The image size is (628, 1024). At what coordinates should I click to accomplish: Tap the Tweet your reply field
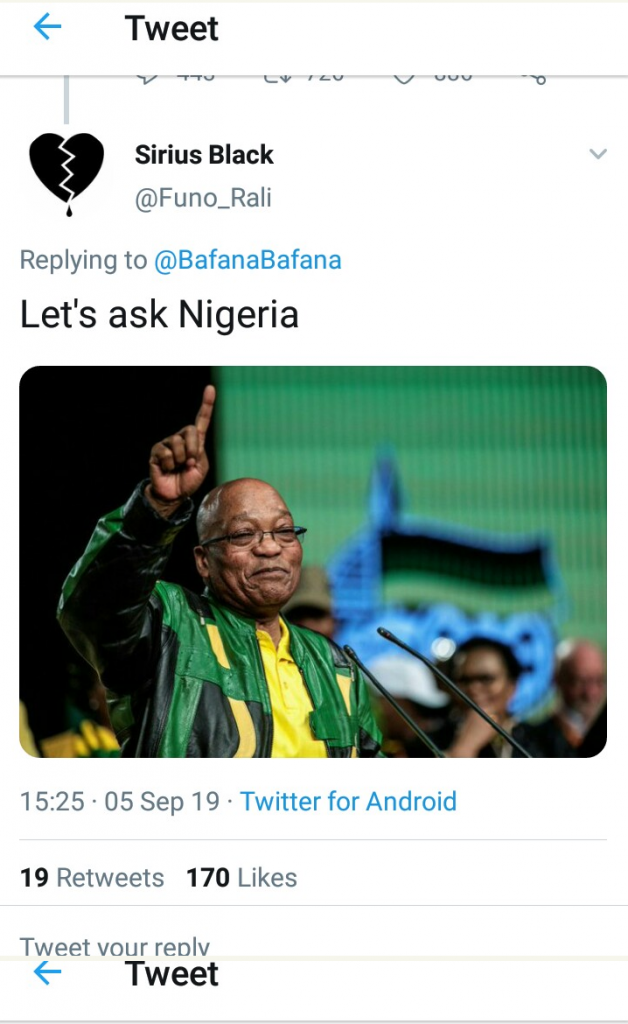click(x=115, y=945)
